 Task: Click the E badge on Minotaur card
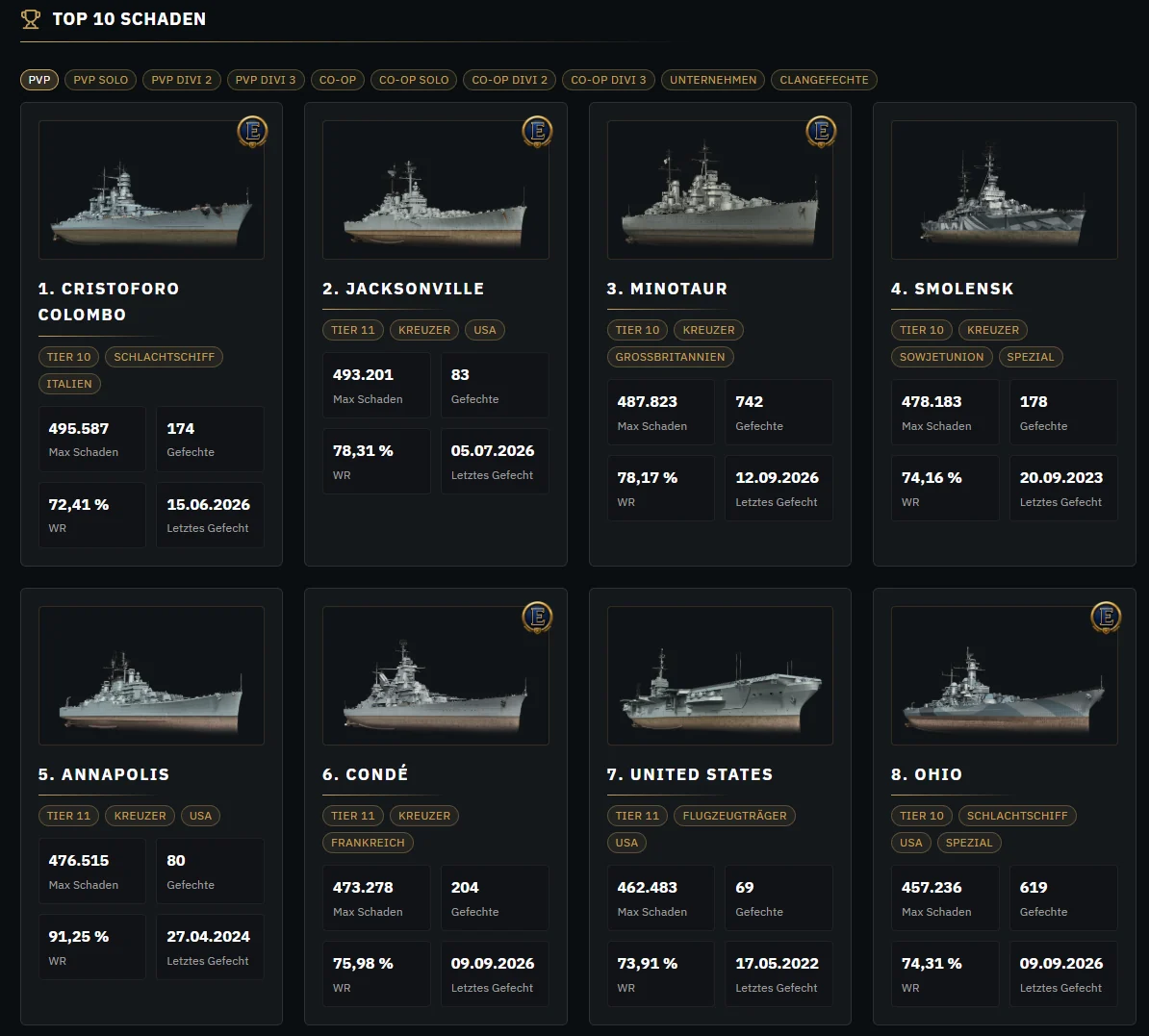[x=822, y=131]
